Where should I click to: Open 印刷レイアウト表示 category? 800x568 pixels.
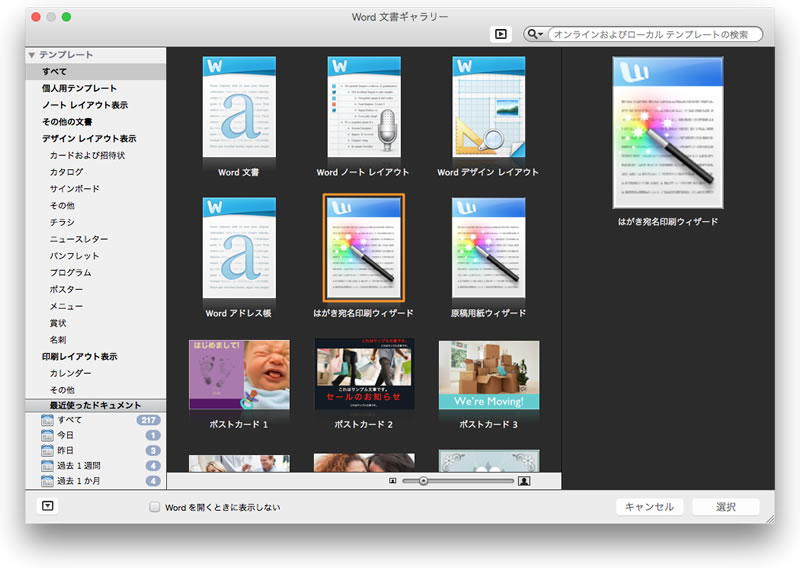click(80, 357)
